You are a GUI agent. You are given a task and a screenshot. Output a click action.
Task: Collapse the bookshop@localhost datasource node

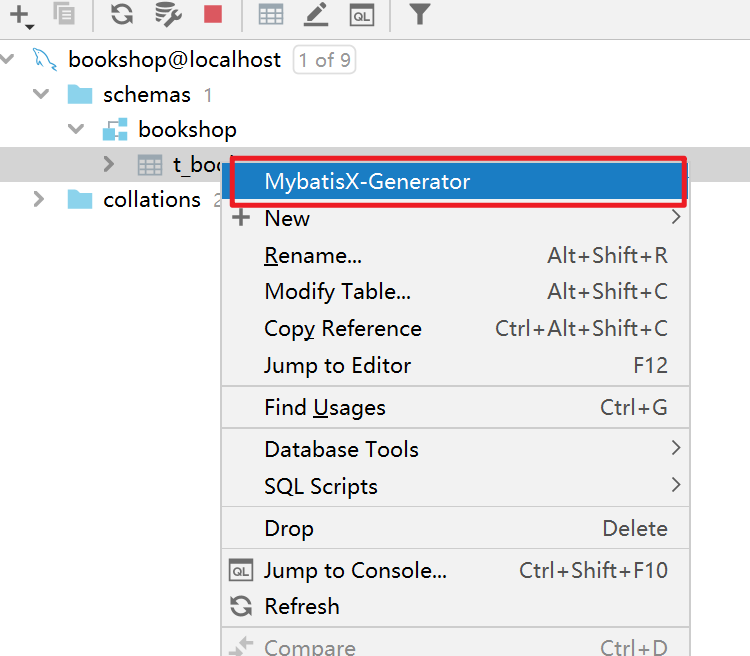tap(7, 59)
